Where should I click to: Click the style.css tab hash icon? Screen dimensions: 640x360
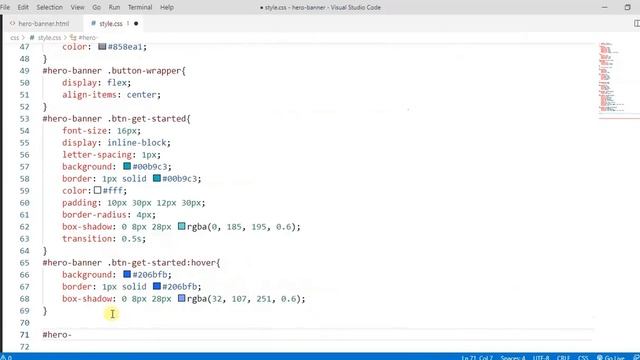[x=93, y=24]
